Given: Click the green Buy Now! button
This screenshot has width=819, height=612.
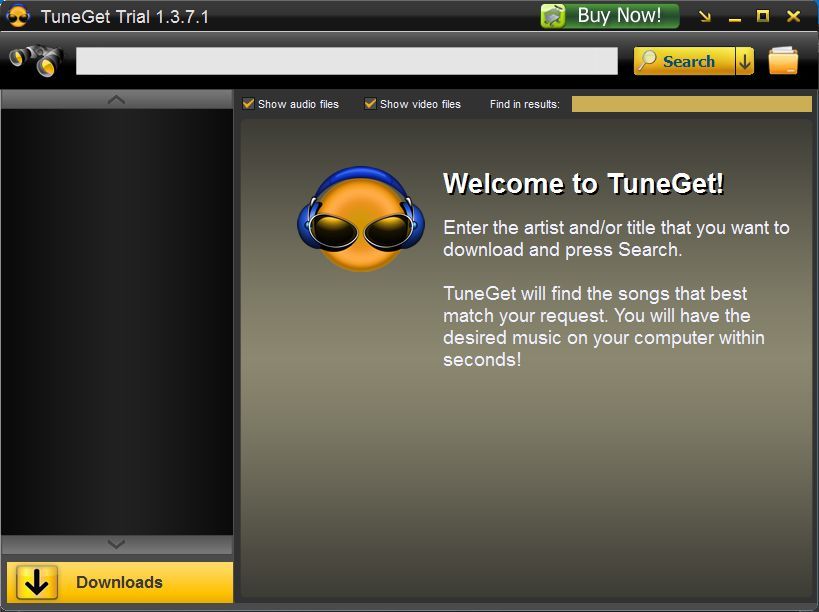Looking at the screenshot, I should pyautogui.click(x=610, y=16).
